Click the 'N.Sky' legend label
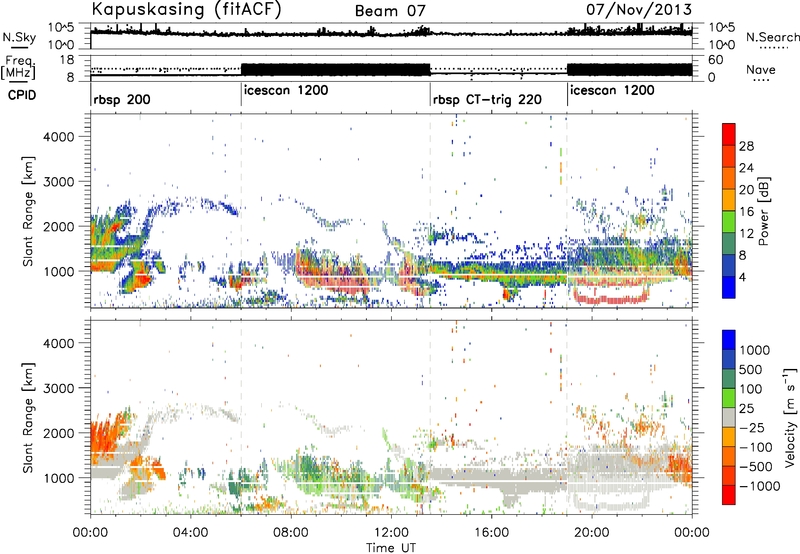This screenshot has width=800, height=554. 19,38
